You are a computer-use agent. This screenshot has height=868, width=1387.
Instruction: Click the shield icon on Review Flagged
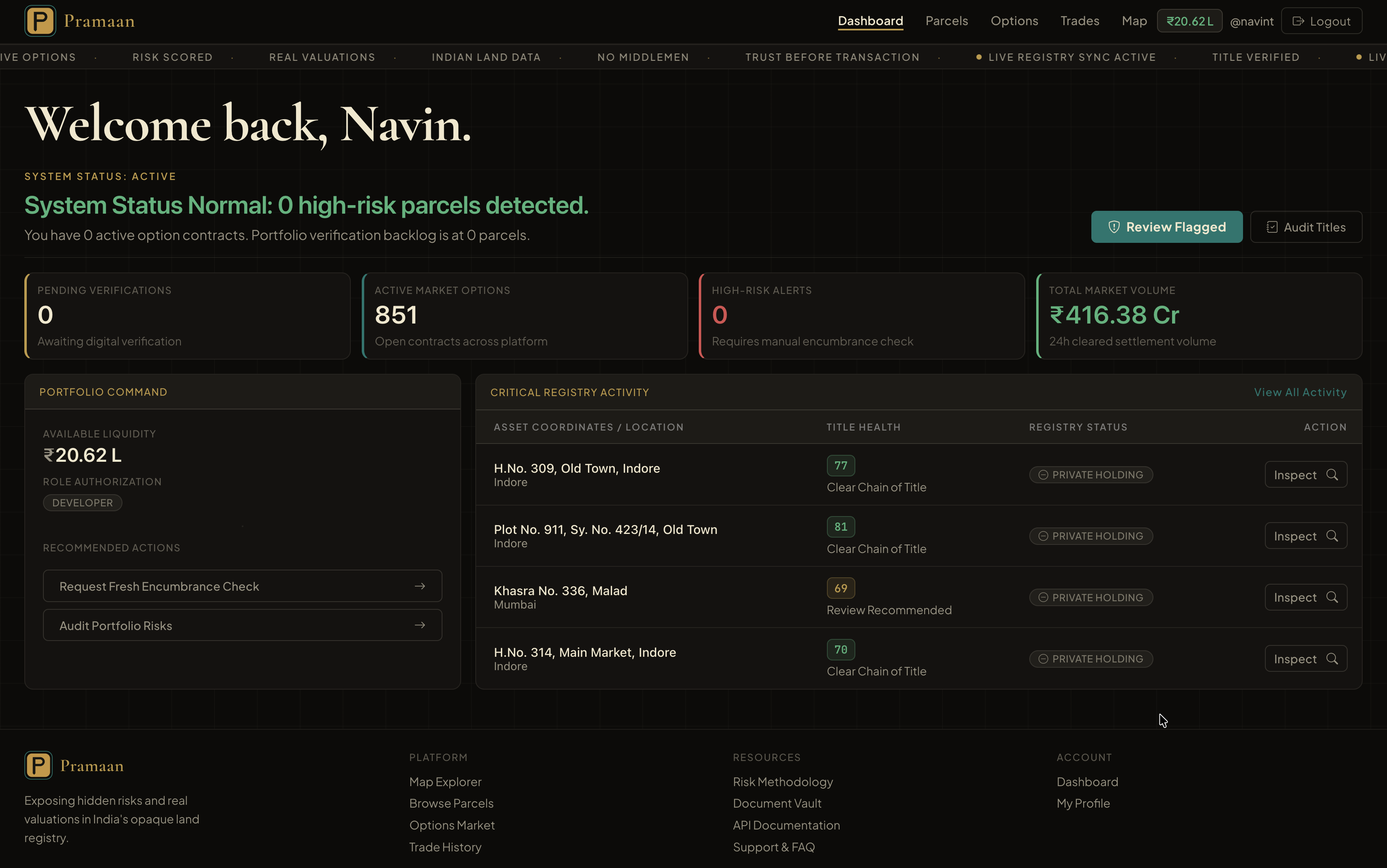point(1114,227)
